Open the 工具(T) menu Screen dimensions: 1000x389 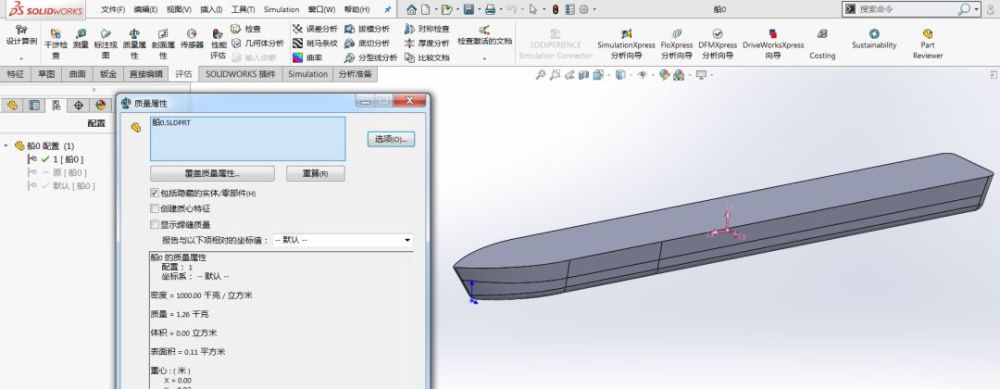click(x=242, y=10)
